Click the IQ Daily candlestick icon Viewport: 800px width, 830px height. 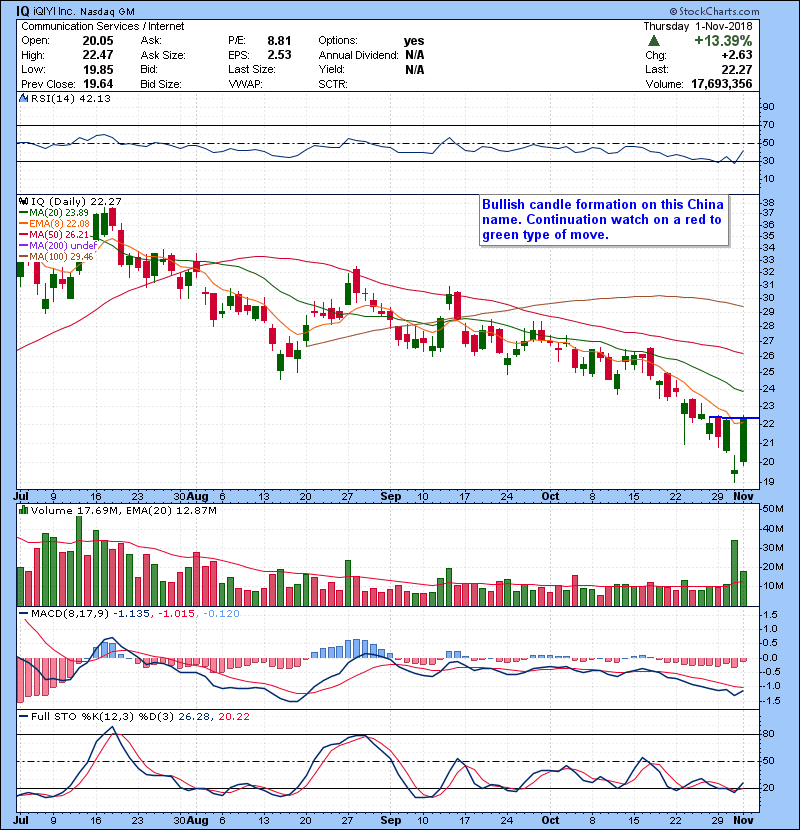click(23, 202)
